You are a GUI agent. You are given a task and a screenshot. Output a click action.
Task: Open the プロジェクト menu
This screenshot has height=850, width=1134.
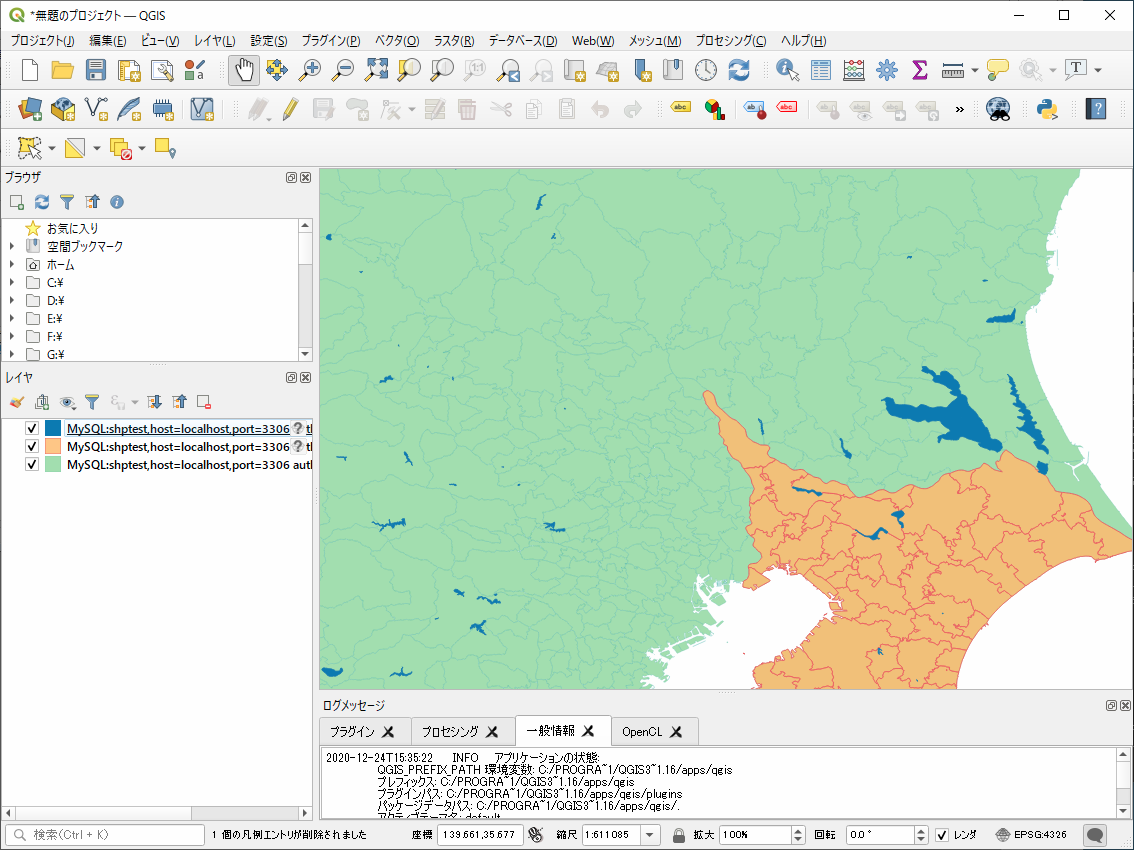43,41
